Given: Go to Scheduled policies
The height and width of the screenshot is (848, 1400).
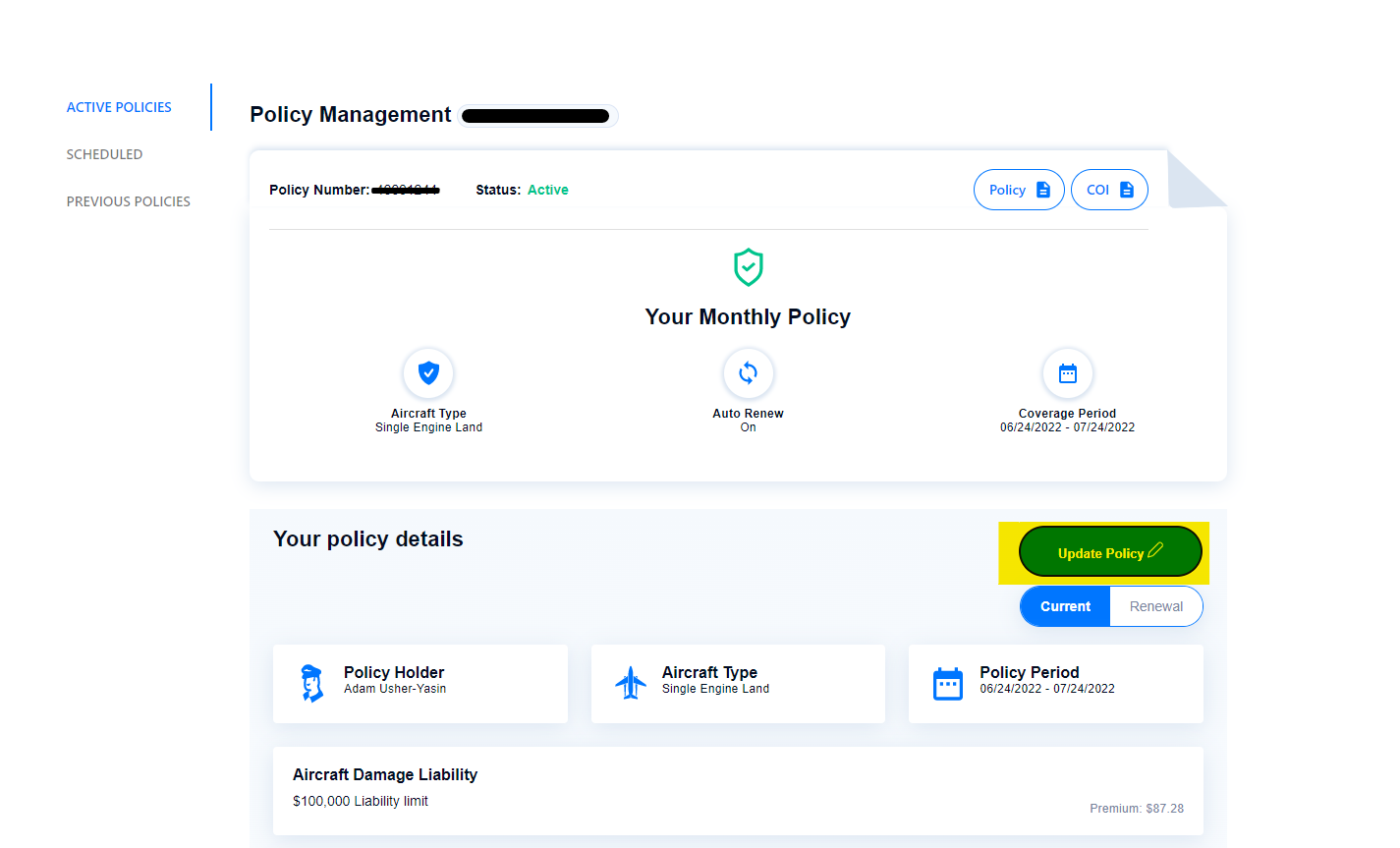Looking at the screenshot, I should tap(104, 154).
